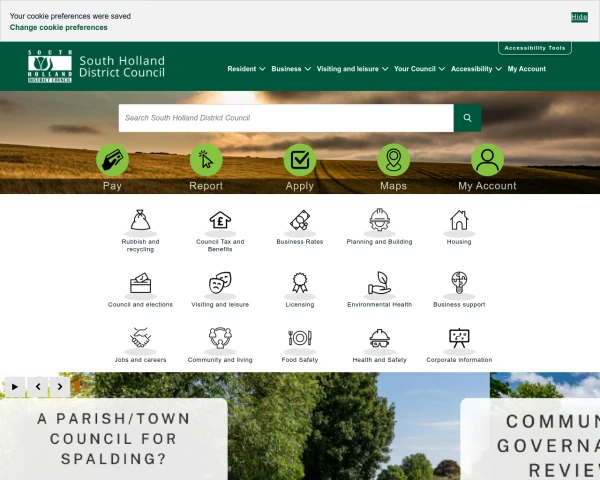Expand the Resident menu chevron
The height and width of the screenshot is (480, 600).
(x=262, y=69)
